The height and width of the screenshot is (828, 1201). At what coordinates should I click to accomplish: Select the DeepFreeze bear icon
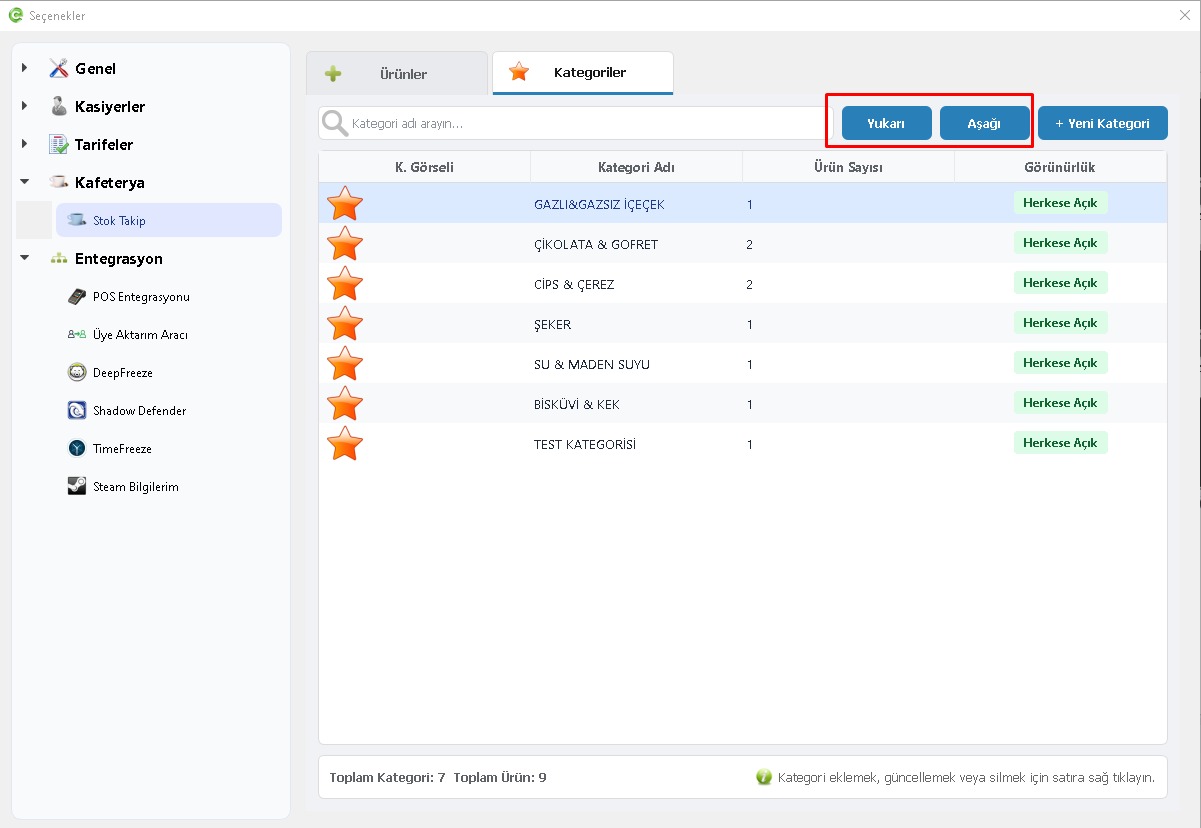[77, 373]
